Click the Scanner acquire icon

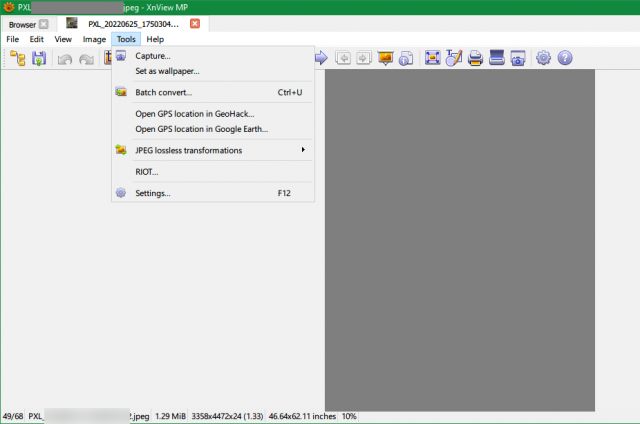click(497, 58)
